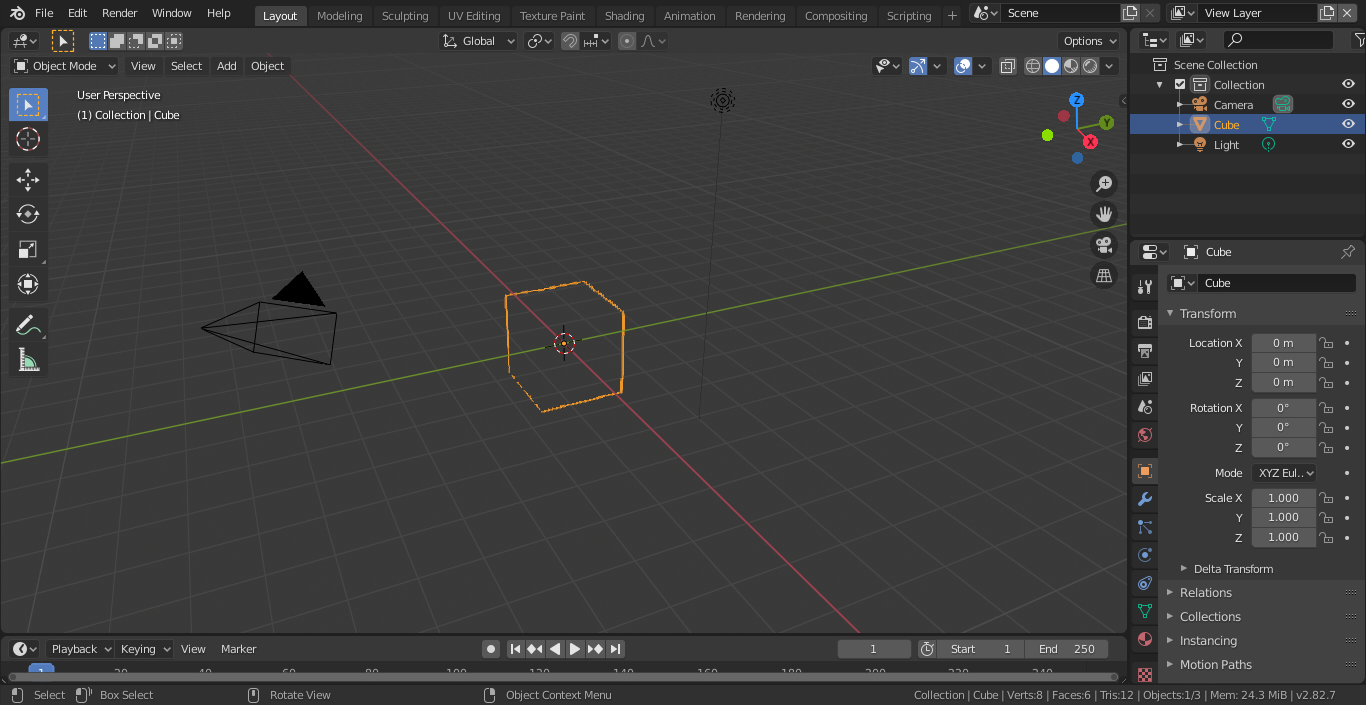
Task: Activate the Move tool
Action: pos(28,180)
